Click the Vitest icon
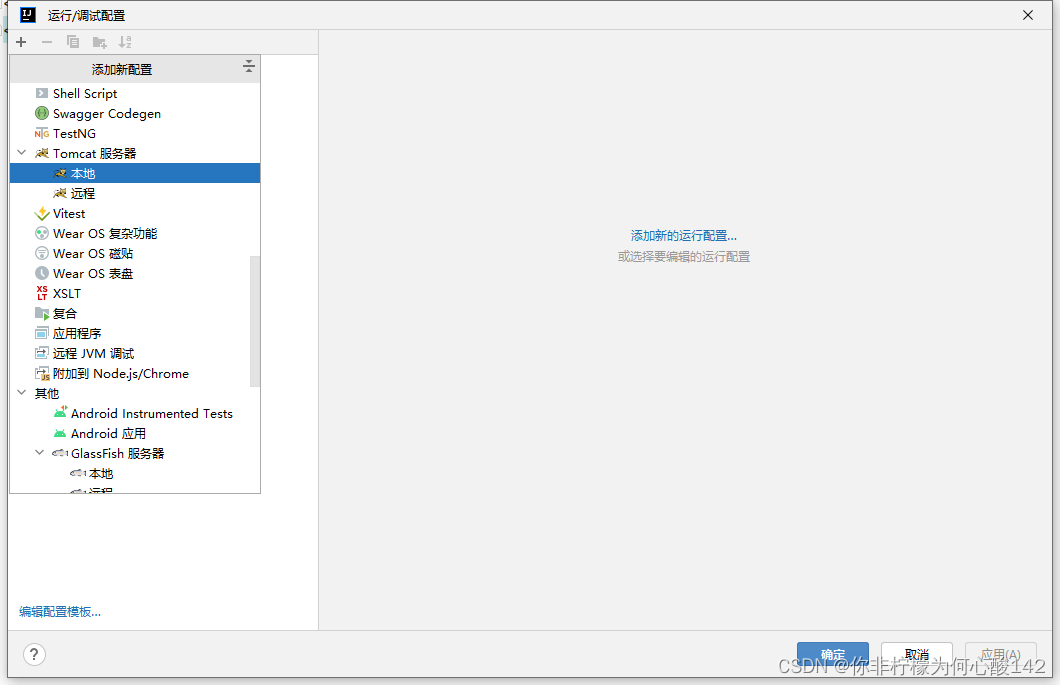 pyautogui.click(x=42, y=214)
